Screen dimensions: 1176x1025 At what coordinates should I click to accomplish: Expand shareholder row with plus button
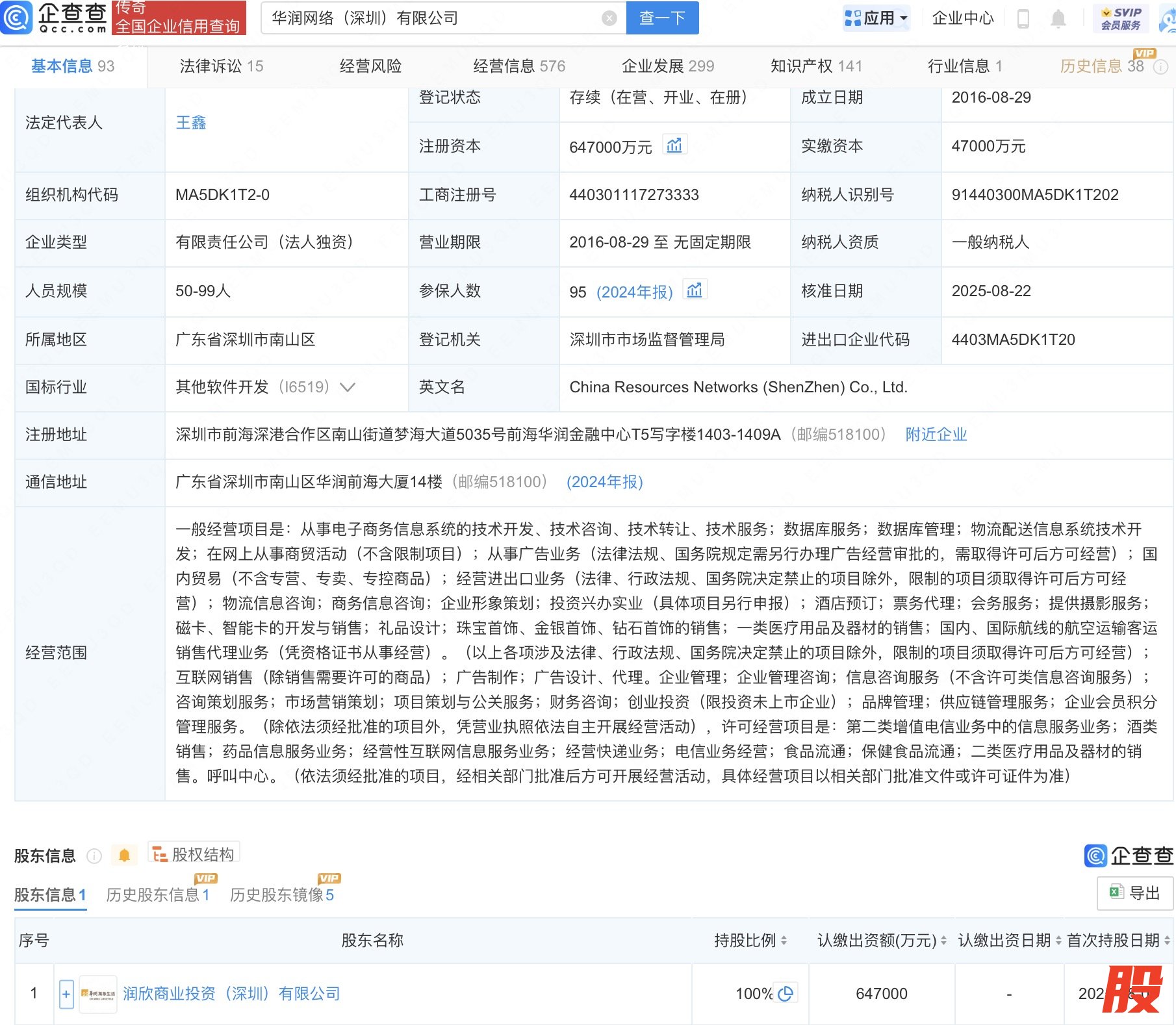[x=66, y=994]
